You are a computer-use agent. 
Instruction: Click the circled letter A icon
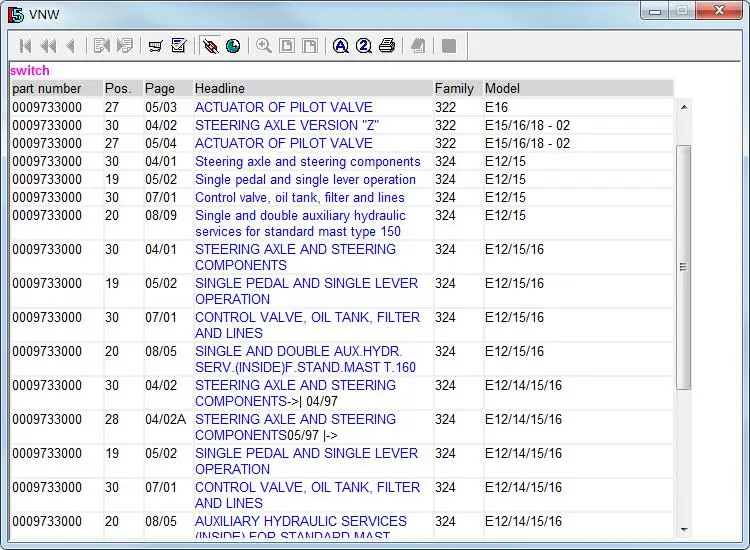(341, 46)
